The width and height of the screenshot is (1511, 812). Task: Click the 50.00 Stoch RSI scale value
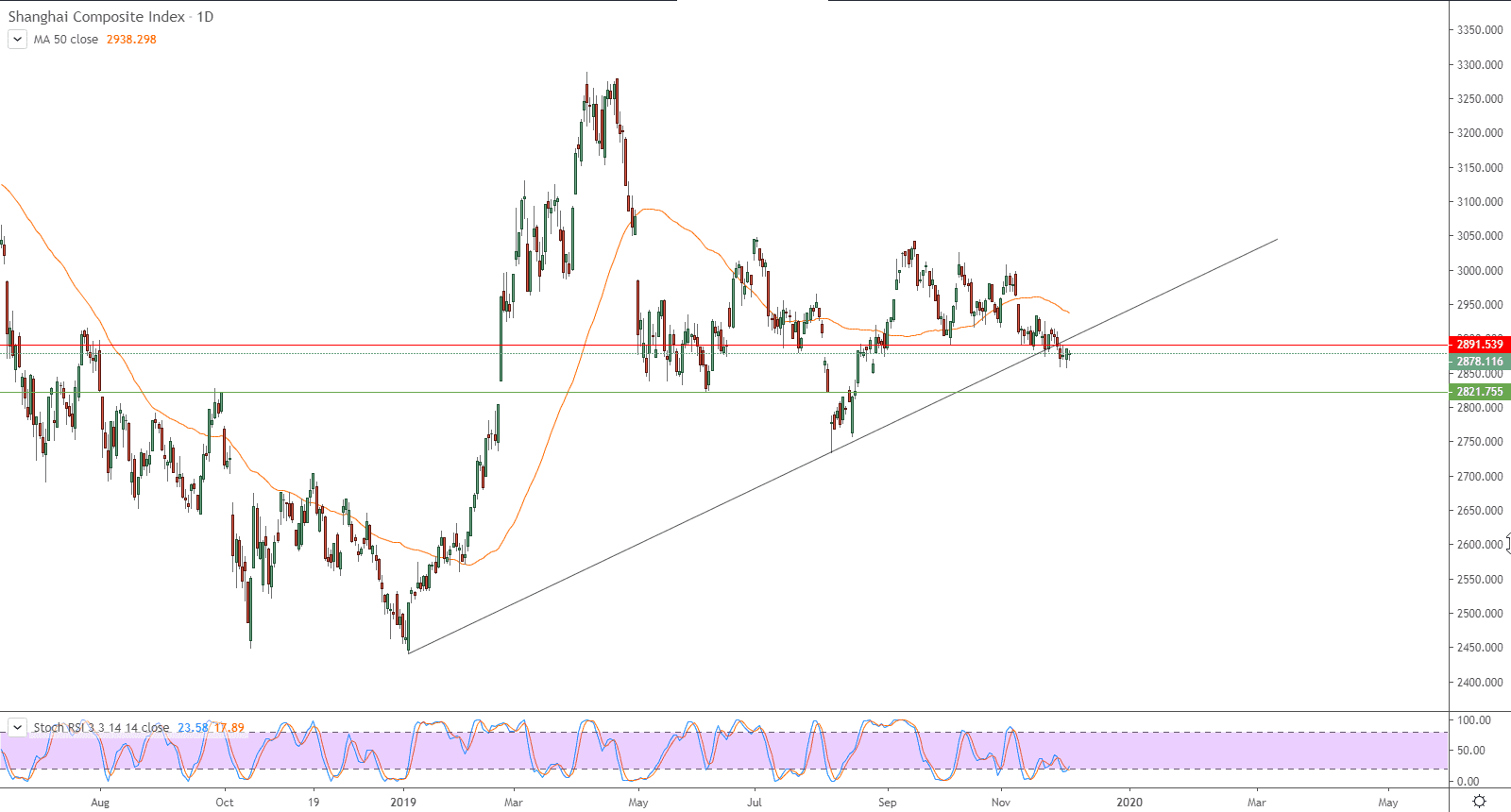(x=1471, y=751)
